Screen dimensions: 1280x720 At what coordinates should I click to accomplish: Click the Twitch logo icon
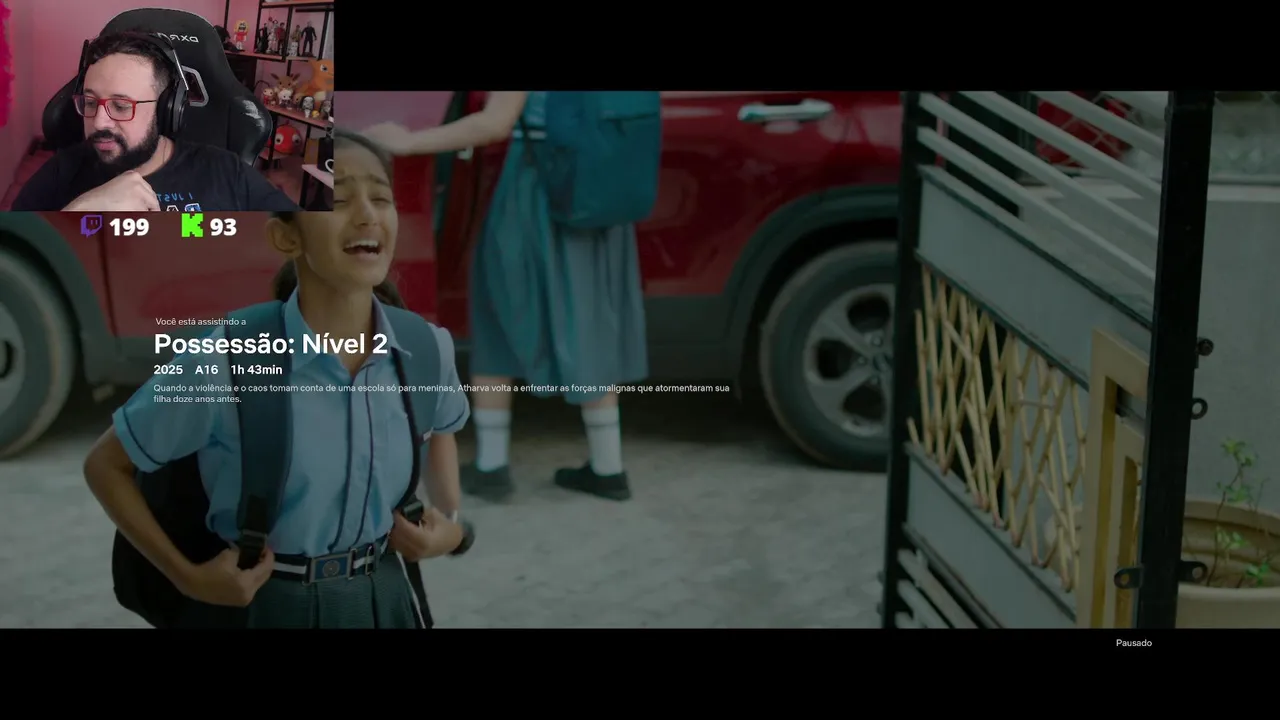coord(91,226)
